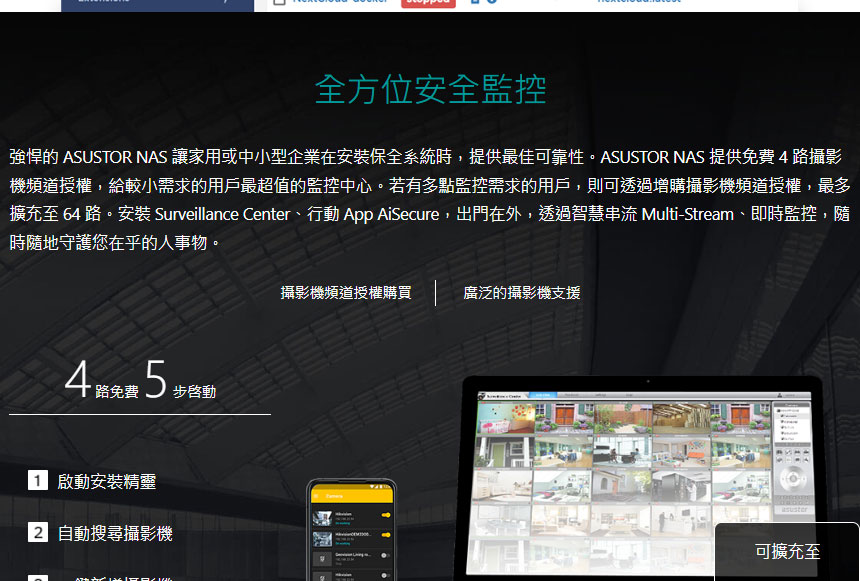Viewport: 860px width, 581px height.
Task: Click the paragraph starting 強悍的 ASUSTOR NAS
Action: pyautogui.click(x=430, y=199)
